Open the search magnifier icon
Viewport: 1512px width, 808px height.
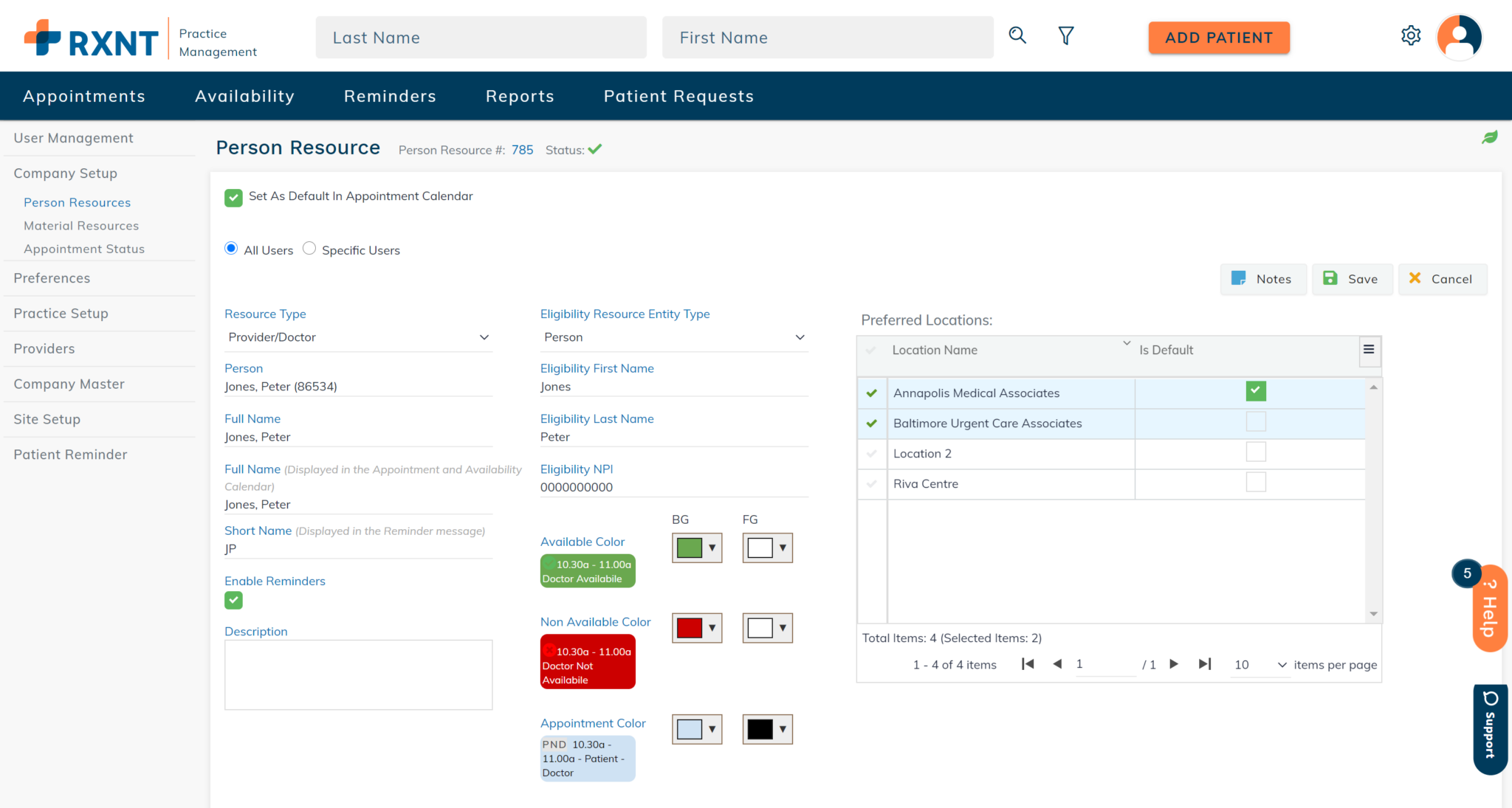click(1017, 35)
